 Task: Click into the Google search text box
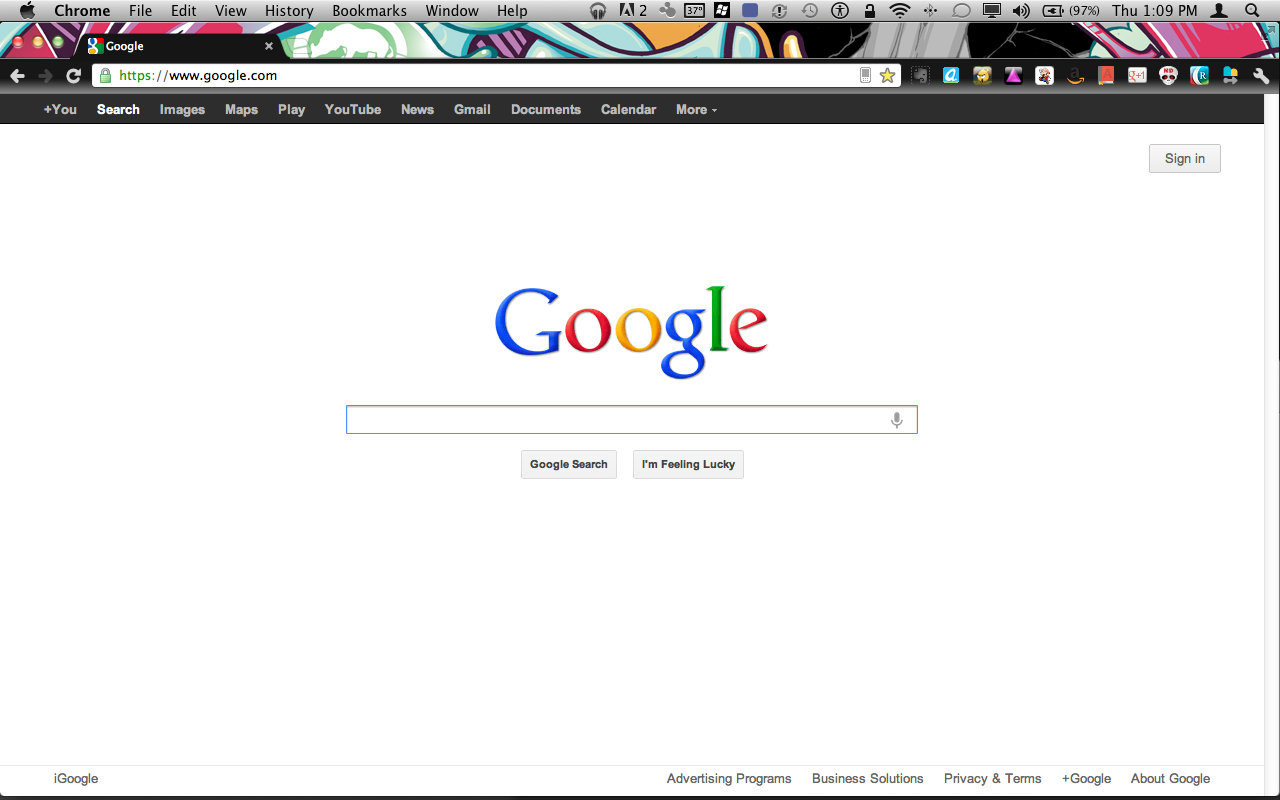click(x=631, y=420)
